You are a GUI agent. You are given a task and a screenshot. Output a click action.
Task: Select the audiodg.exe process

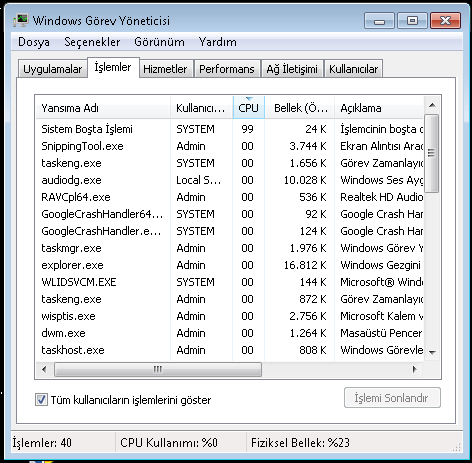point(229,180)
